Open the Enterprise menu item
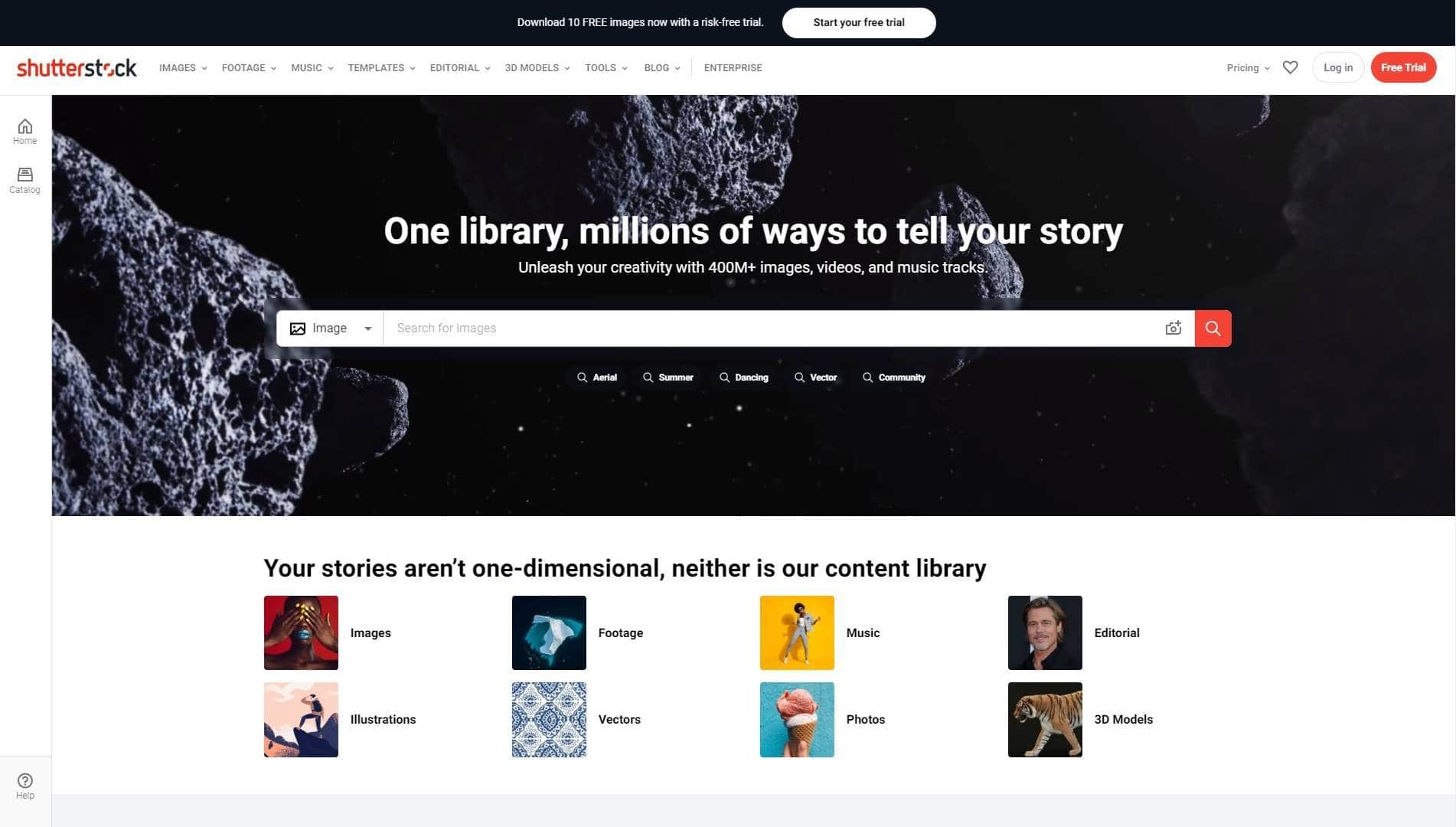1456x827 pixels. click(733, 67)
